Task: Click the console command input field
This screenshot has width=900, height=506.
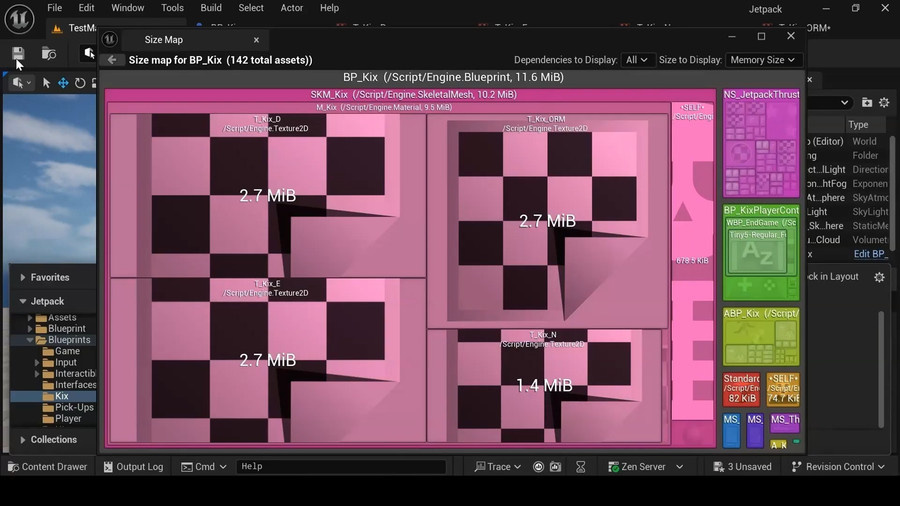Action: tap(341, 466)
